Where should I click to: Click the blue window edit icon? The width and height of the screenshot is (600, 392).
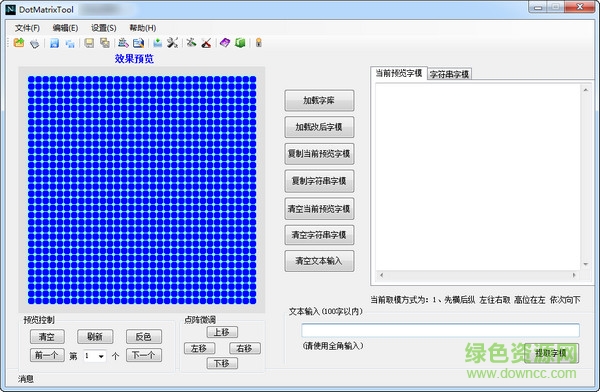138,43
